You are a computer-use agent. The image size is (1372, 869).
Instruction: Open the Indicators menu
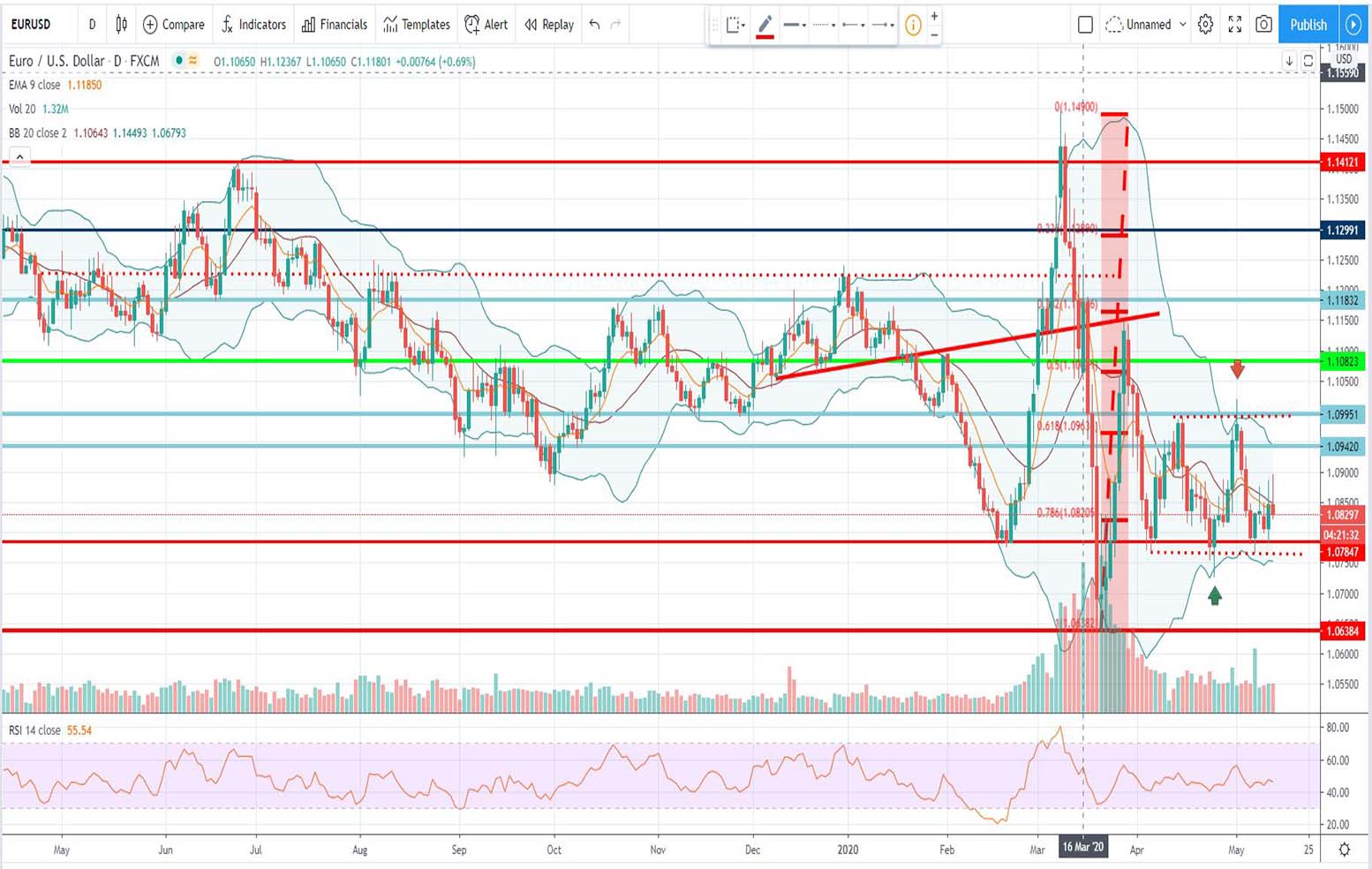[253, 25]
